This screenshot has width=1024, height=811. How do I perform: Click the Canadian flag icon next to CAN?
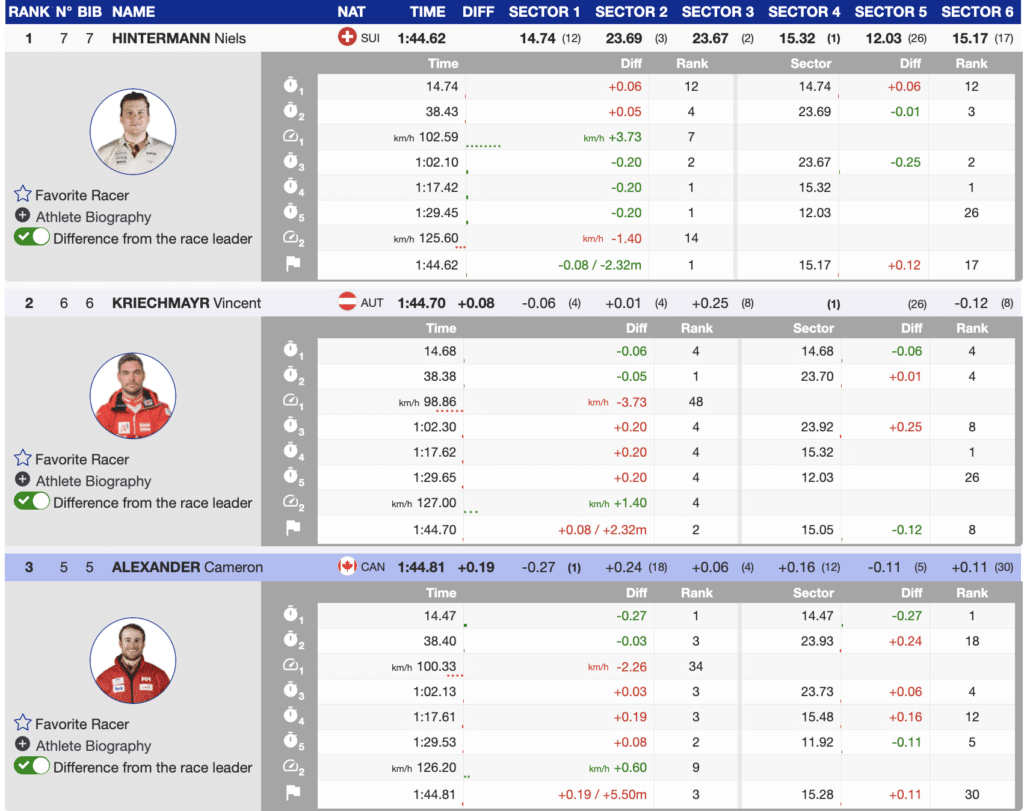(347, 567)
